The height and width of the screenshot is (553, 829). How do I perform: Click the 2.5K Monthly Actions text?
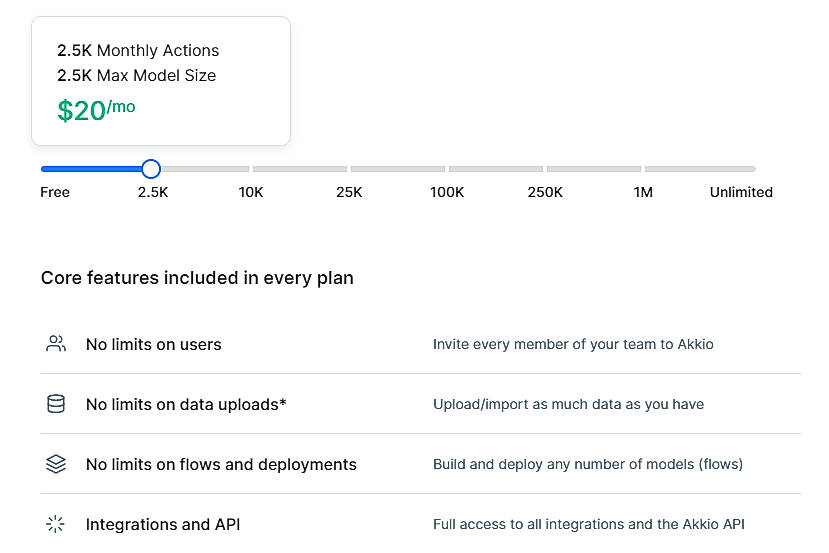138,50
